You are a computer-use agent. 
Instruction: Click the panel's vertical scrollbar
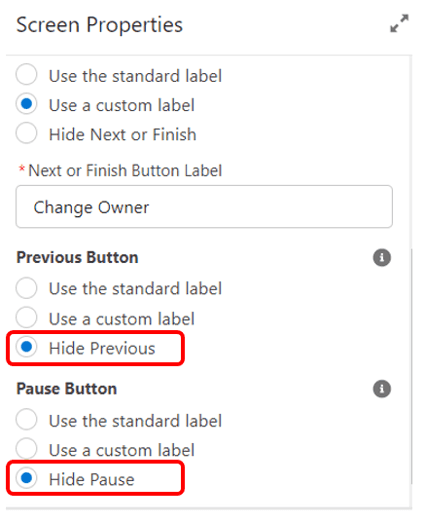pyautogui.click(x=411, y=367)
